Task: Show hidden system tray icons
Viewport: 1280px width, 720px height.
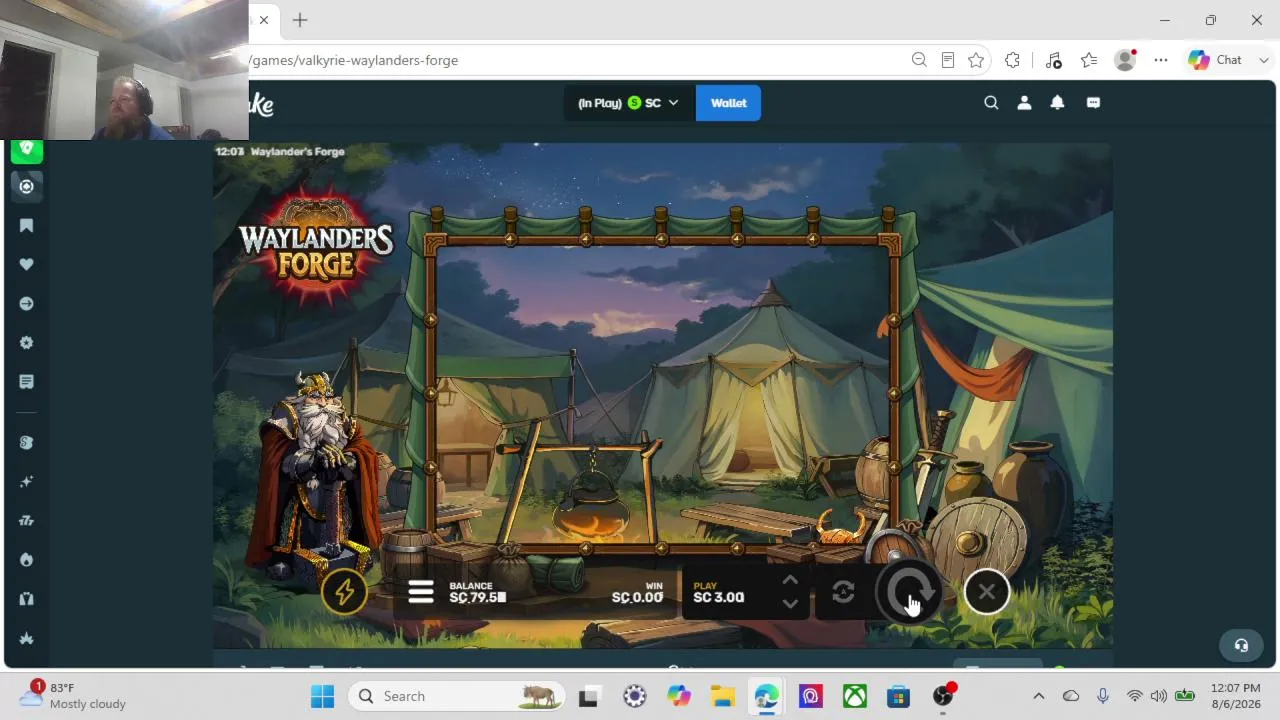Action: [1038, 696]
